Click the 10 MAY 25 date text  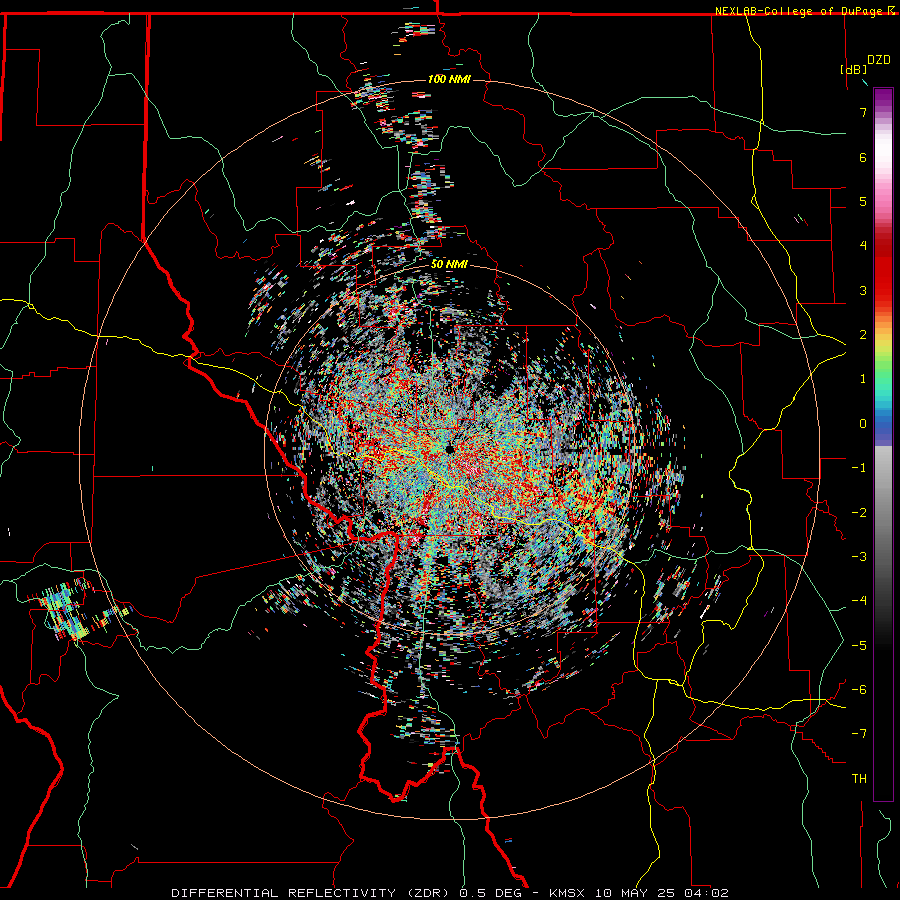point(636,893)
